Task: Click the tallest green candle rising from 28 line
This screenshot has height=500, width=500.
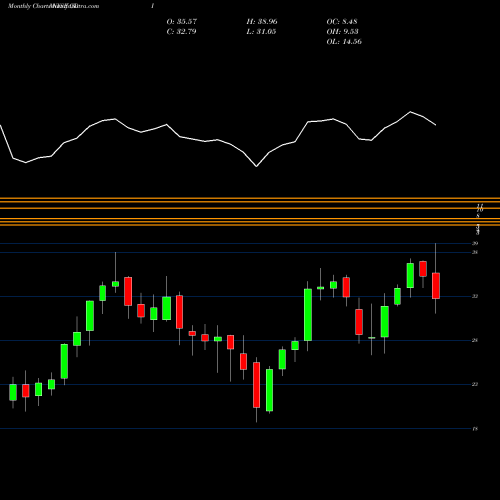Action: click(308, 315)
